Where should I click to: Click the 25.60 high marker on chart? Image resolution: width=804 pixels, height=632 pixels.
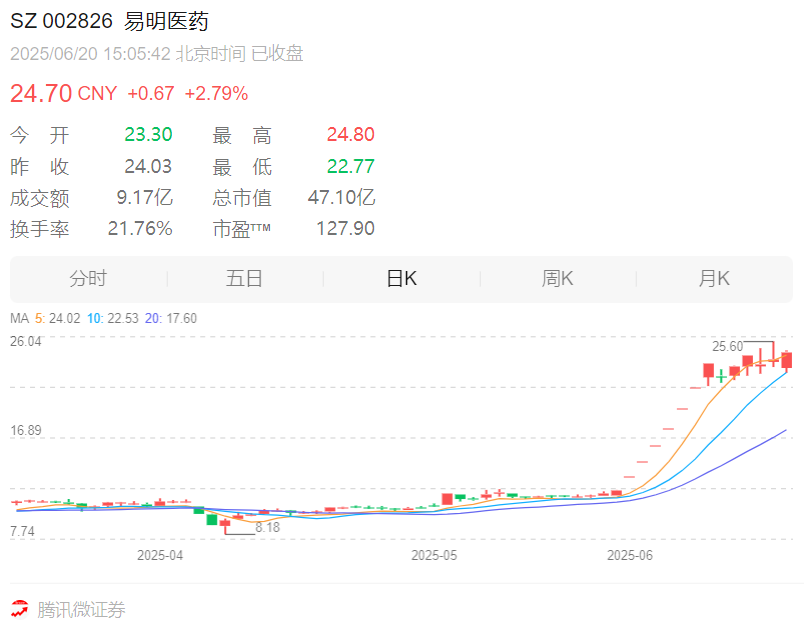click(x=727, y=346)
